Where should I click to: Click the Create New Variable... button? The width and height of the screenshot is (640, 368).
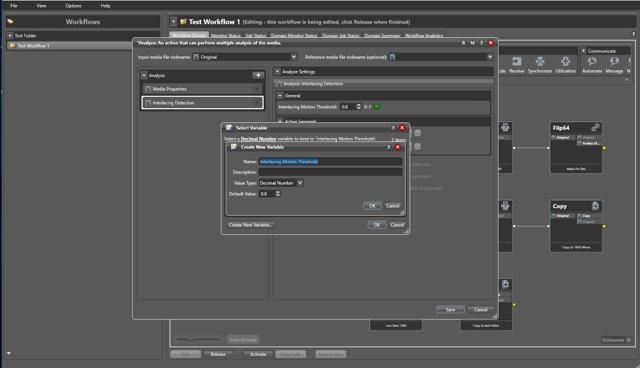(x=250, y=225)
